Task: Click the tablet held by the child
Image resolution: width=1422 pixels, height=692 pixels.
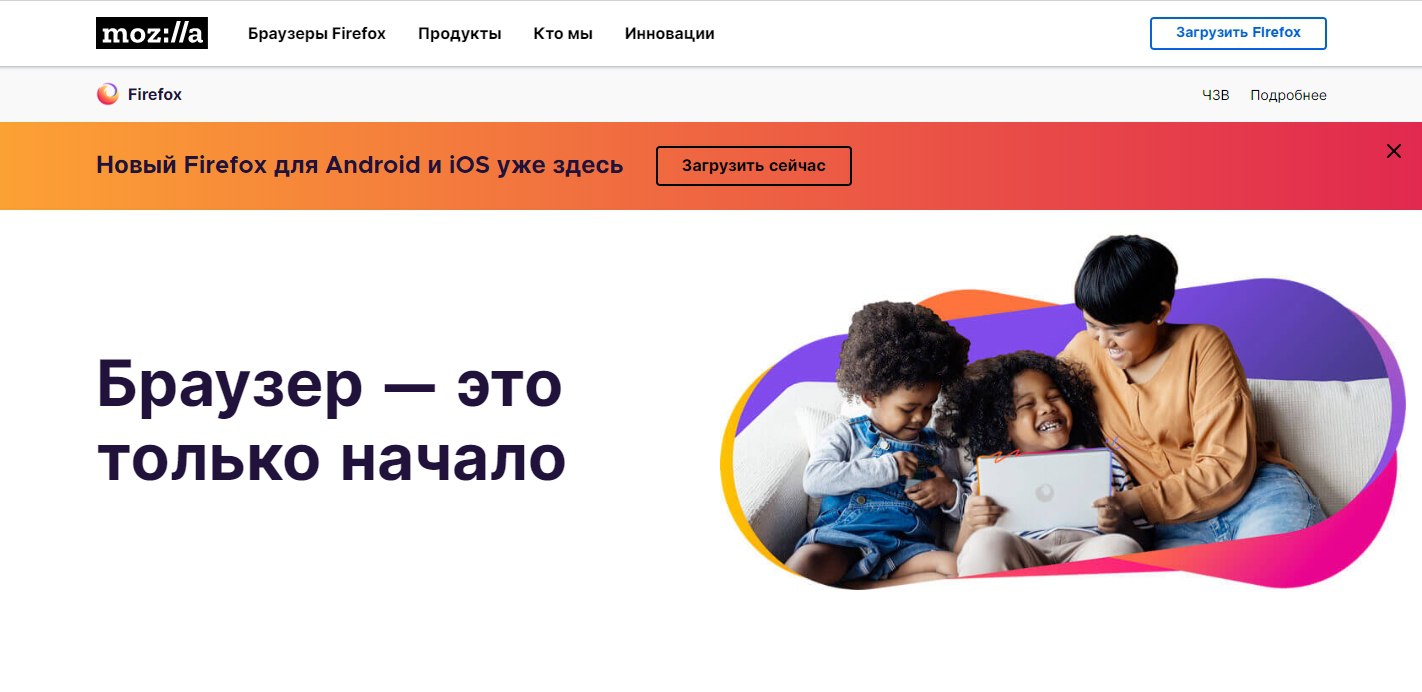Action: tap(1044, 491)
